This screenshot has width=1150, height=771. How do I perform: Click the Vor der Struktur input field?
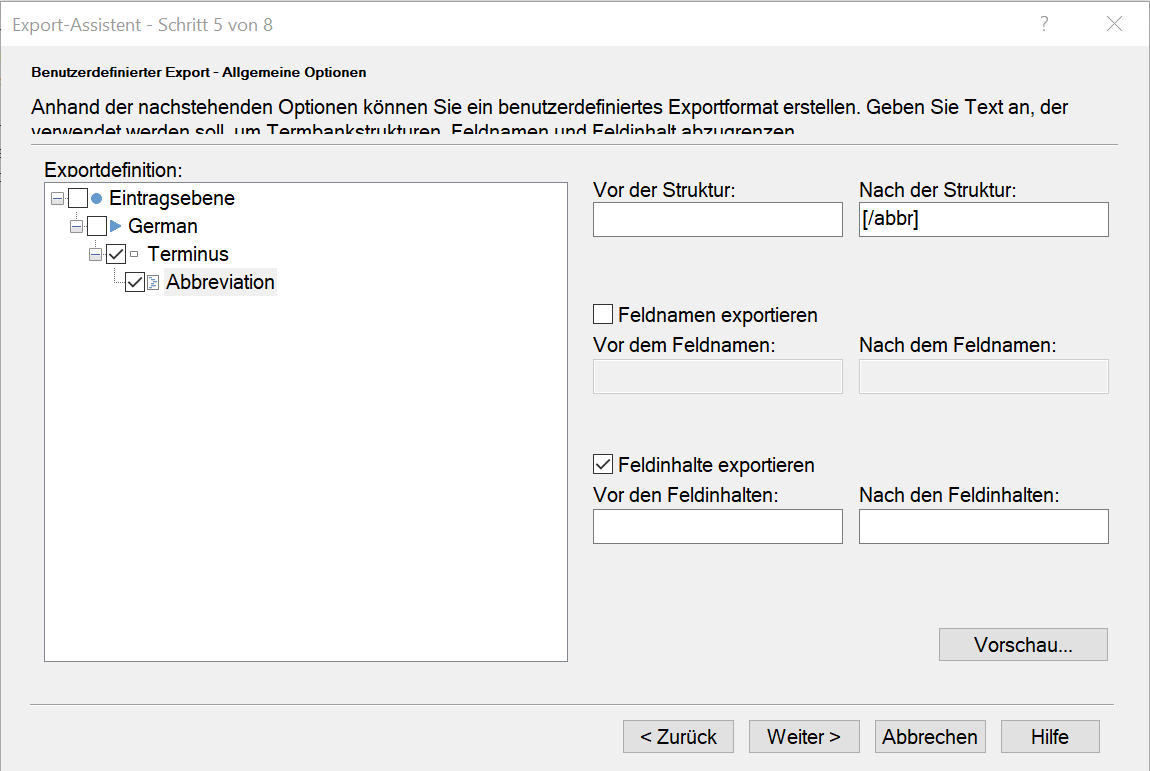coord(717,219)
